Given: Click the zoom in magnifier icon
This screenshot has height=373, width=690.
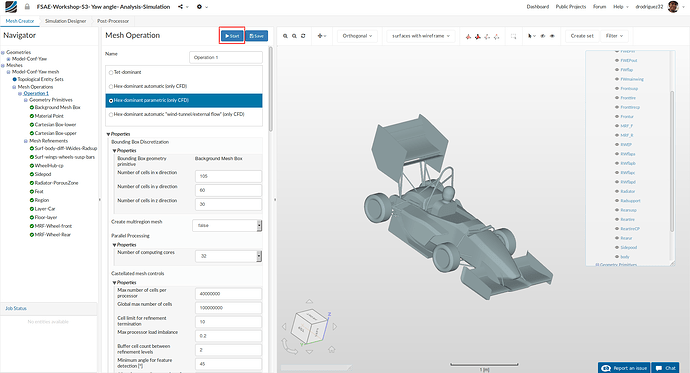Looking at the screenshot, I should [x=285, y=36].
